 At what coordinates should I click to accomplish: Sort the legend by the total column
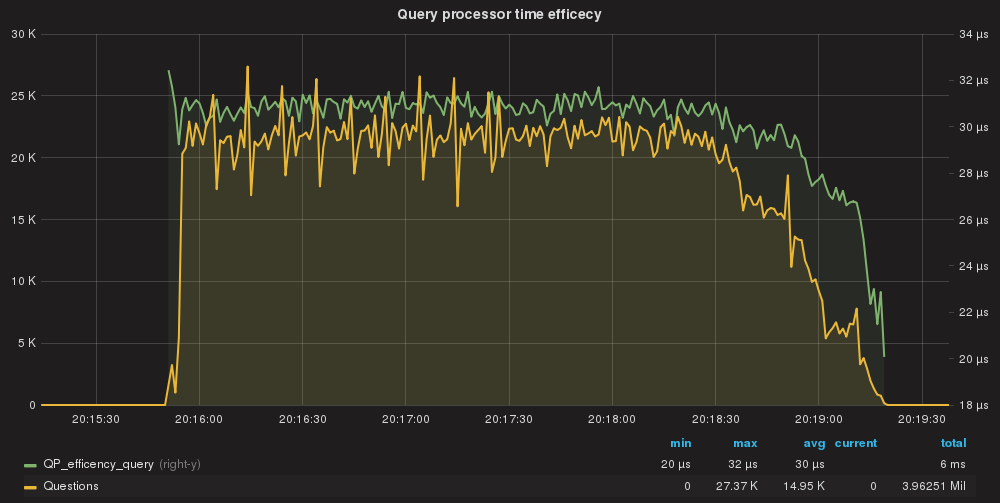point(953,443)
